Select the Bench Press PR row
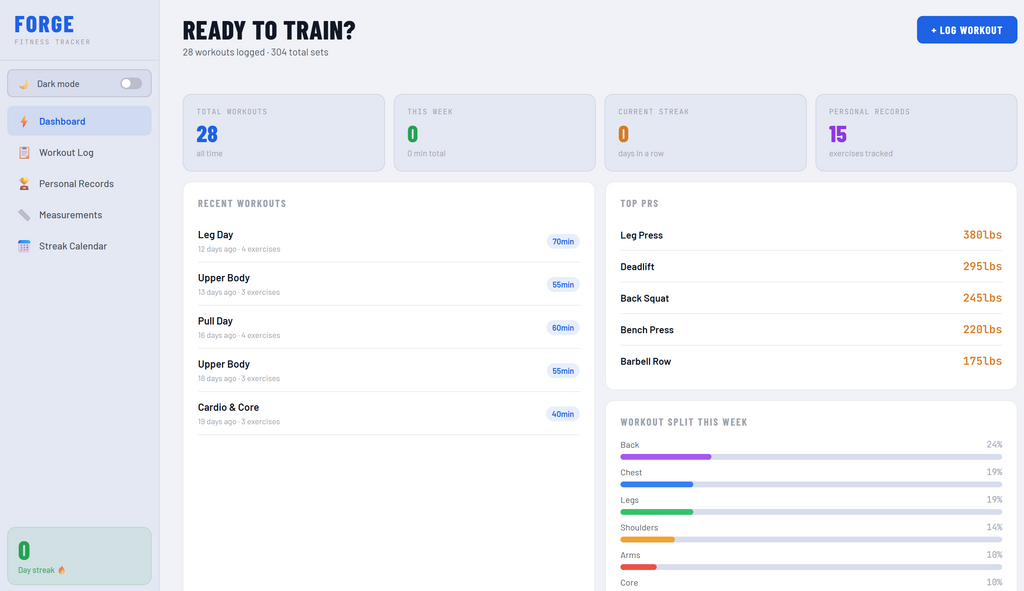The width and height of the screenshot is (1024, 591). click(x=811, y=330)
